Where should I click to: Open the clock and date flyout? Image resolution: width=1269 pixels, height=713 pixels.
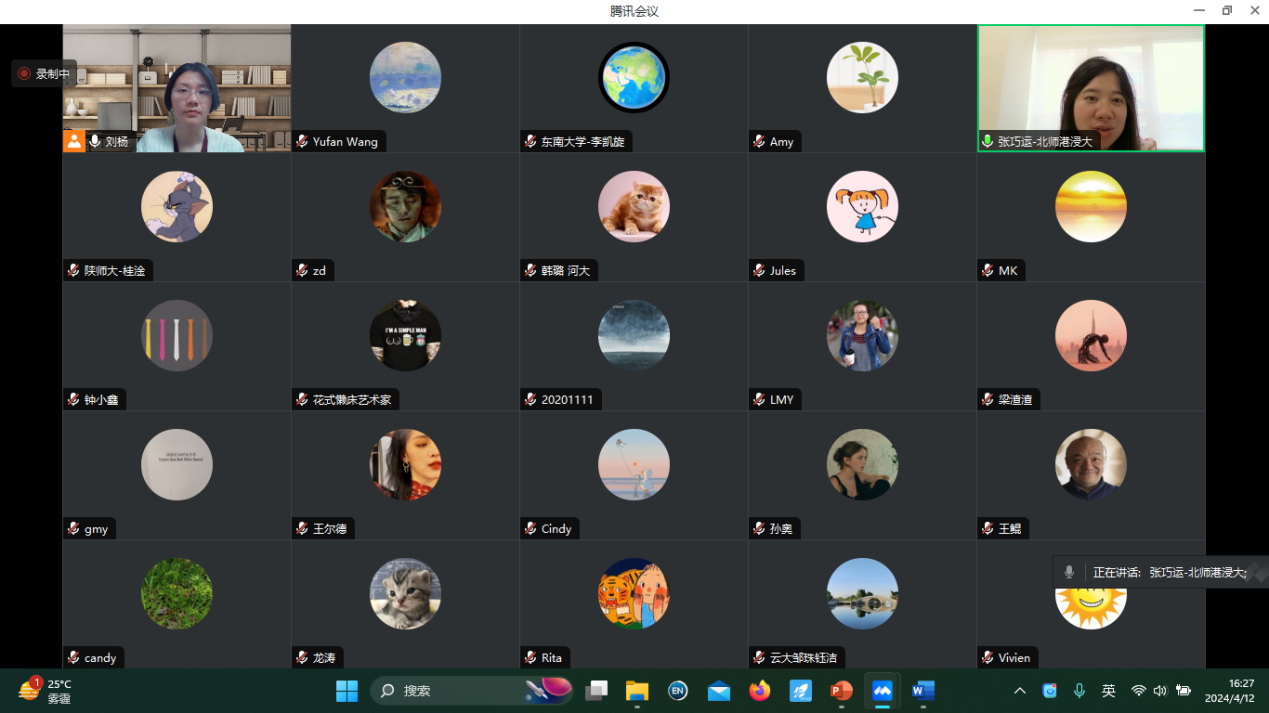pyautogui.click(x=1229, y=691)
